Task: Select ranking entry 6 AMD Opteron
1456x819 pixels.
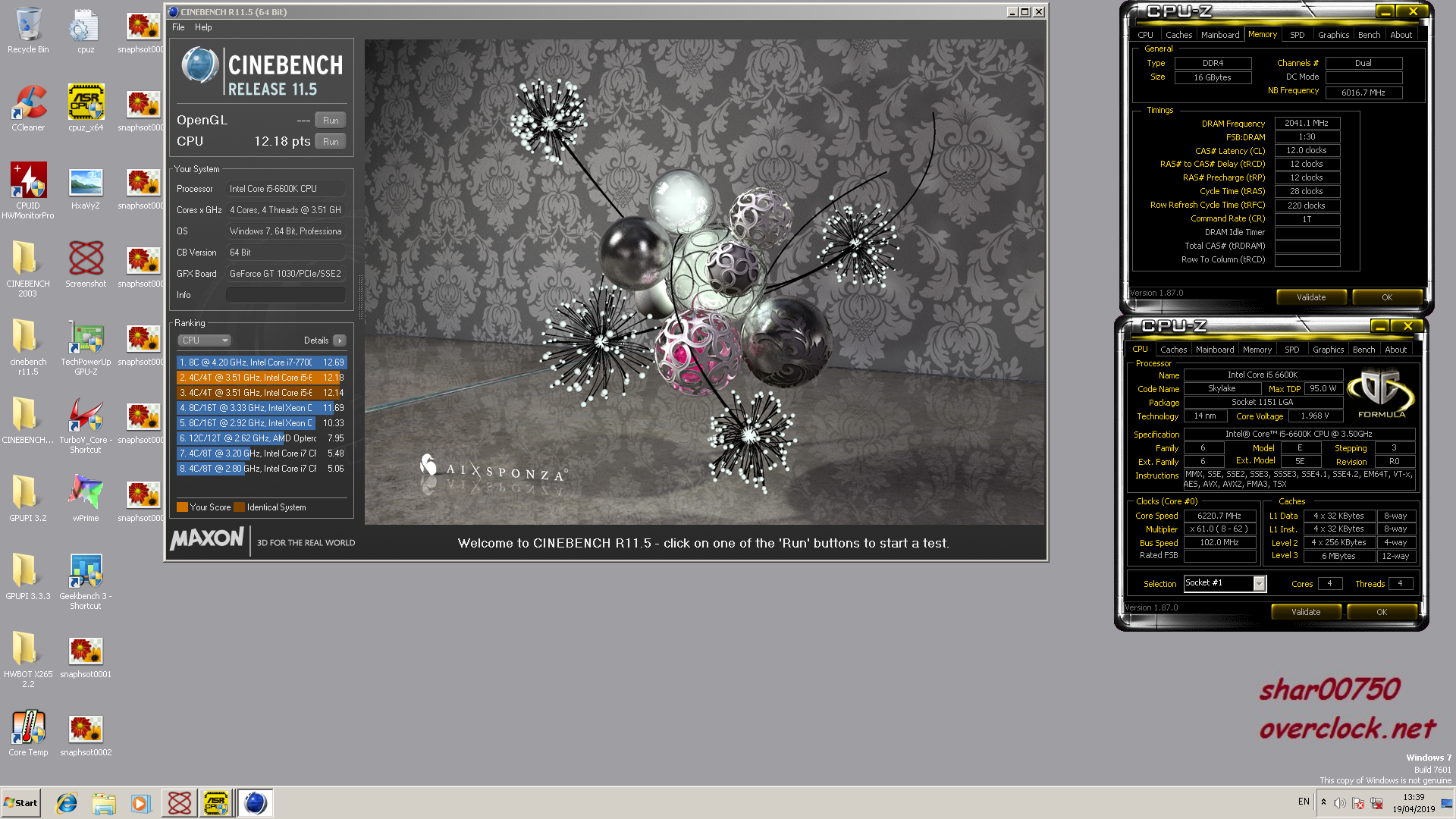Action: (x=262, y=438)
